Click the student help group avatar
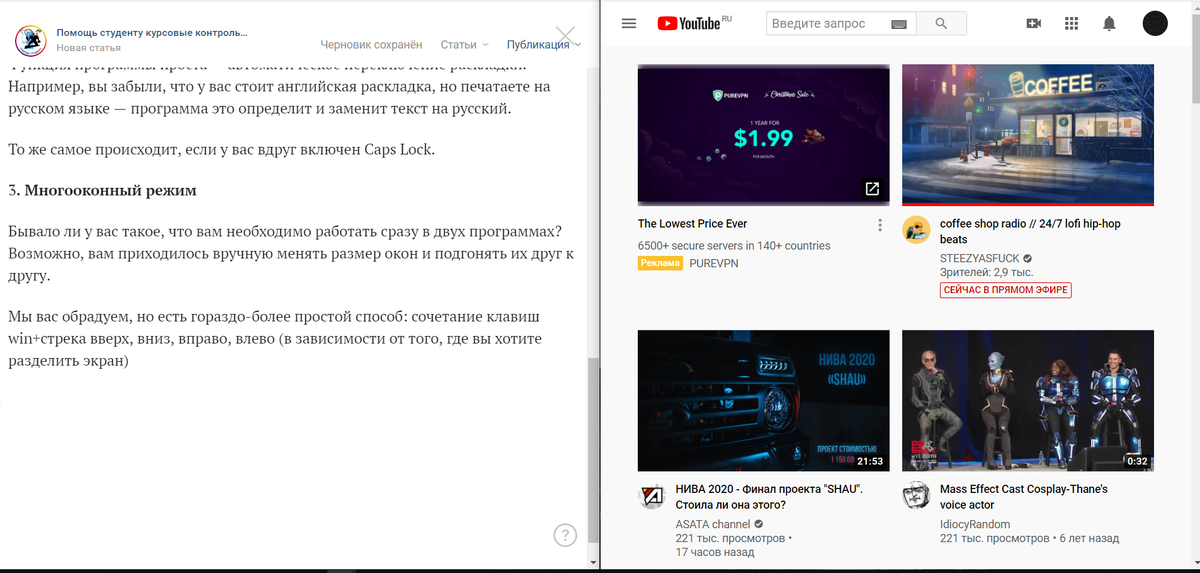Image resolution: width=1200 pixels, height=573 pixels. [30, 40]
